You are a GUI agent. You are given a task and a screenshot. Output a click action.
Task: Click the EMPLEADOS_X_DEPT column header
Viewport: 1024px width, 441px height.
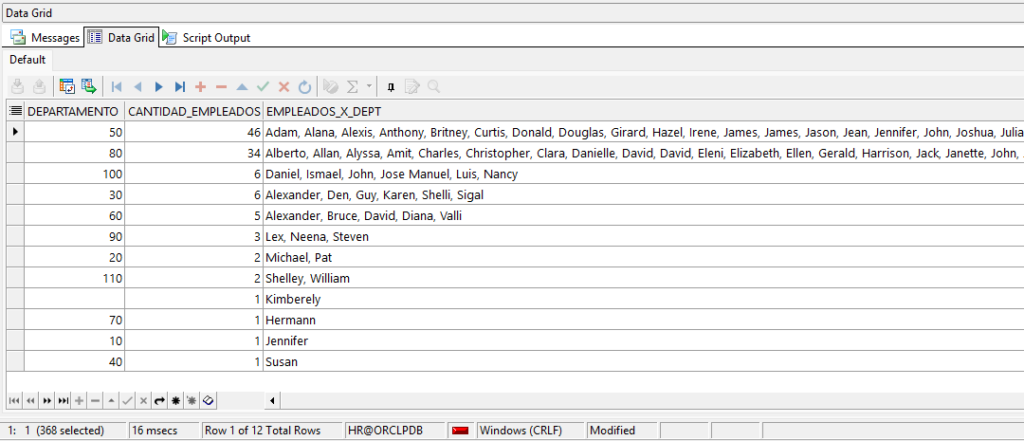tap(323, 111)
